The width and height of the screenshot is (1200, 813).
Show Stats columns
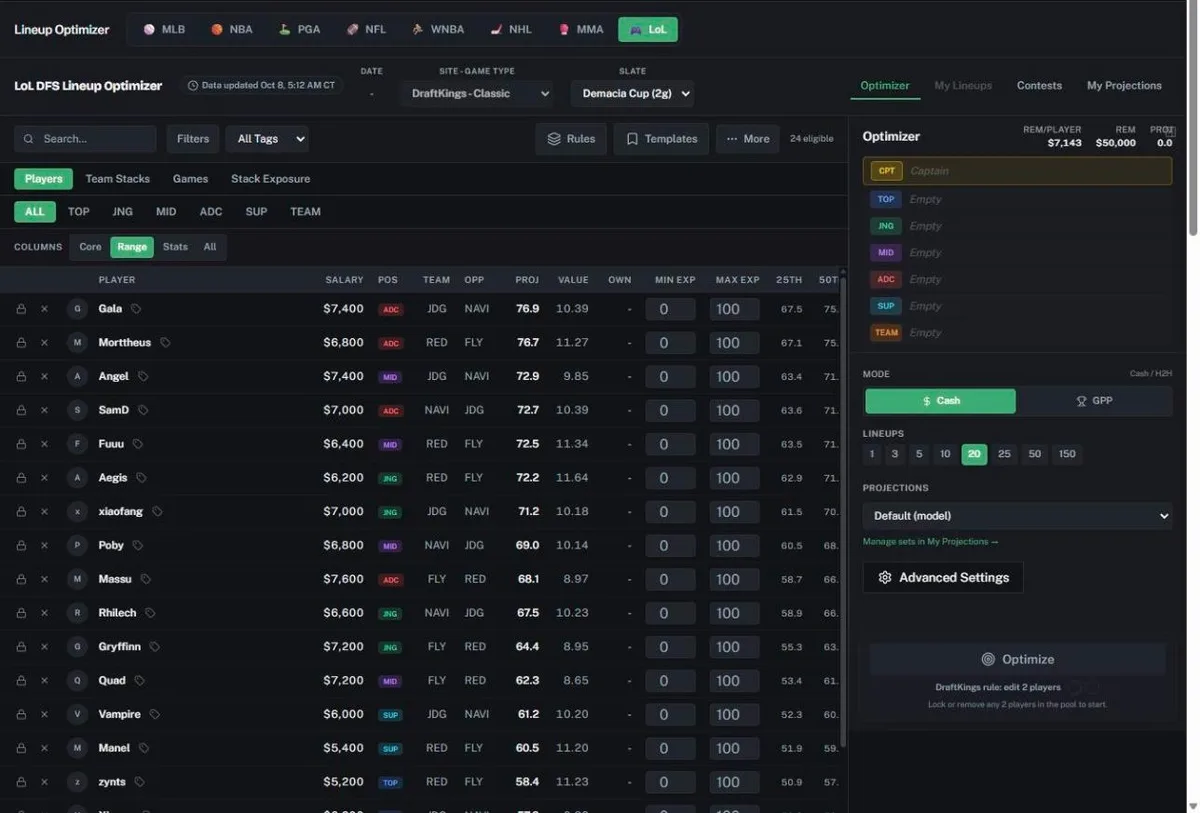175,247
